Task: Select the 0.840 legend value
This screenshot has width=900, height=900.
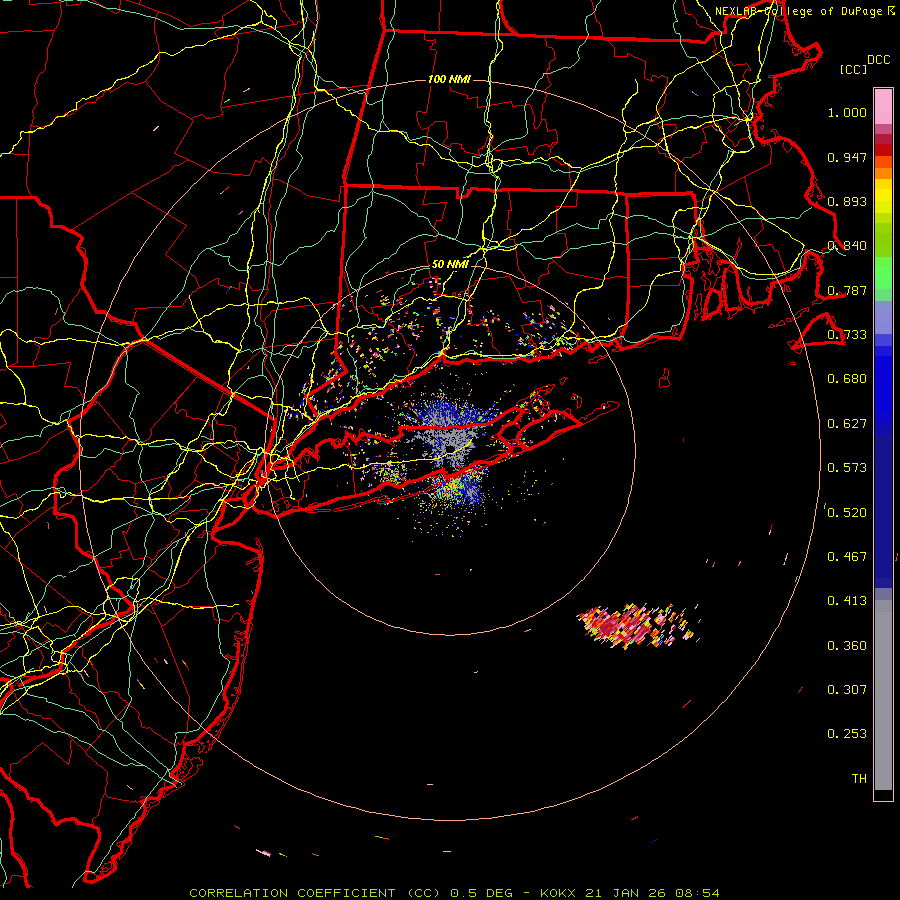Action: pyautogui.click(x=847, y=246)
